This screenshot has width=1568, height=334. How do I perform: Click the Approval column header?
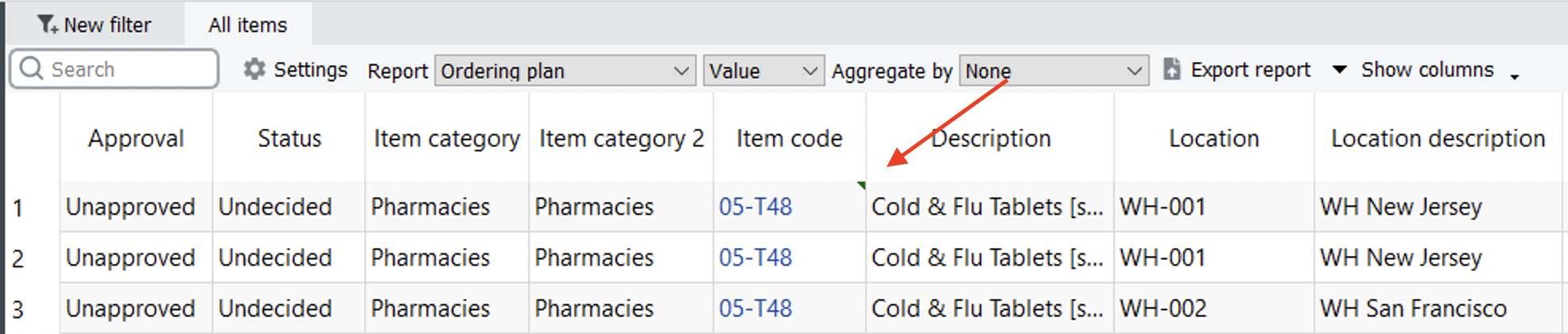click(136, 138)
